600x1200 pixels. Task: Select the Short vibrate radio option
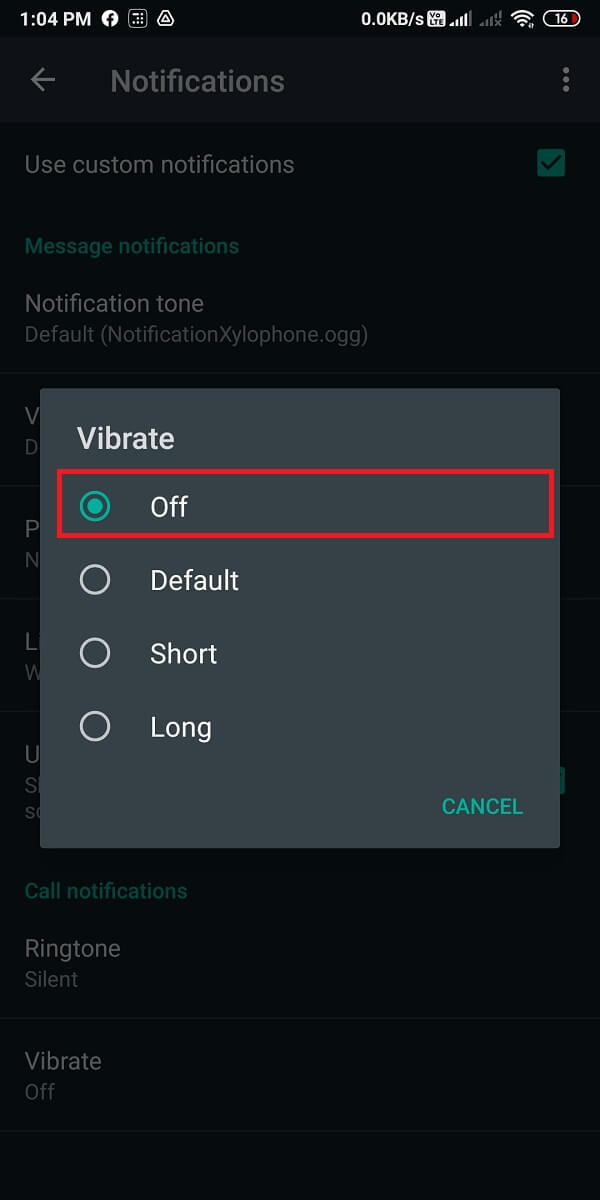(x=95, y=653)
